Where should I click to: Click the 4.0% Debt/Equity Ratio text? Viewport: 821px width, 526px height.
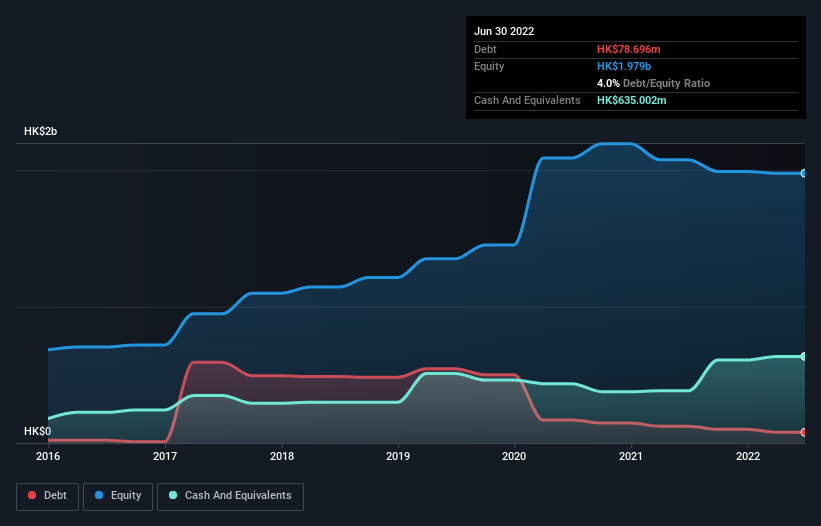point(653,83)
